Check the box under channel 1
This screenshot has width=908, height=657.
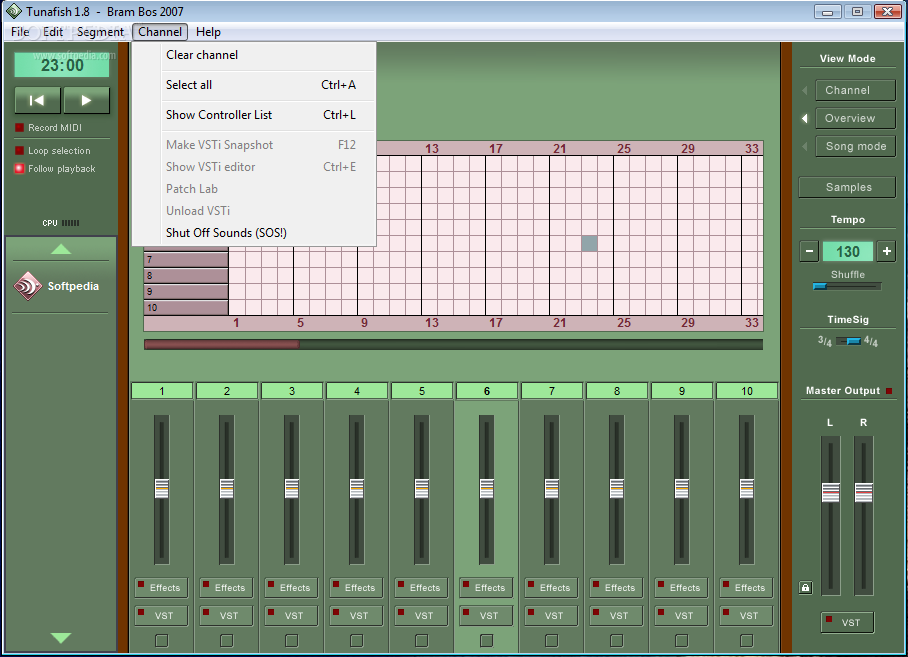click(162, 640)
